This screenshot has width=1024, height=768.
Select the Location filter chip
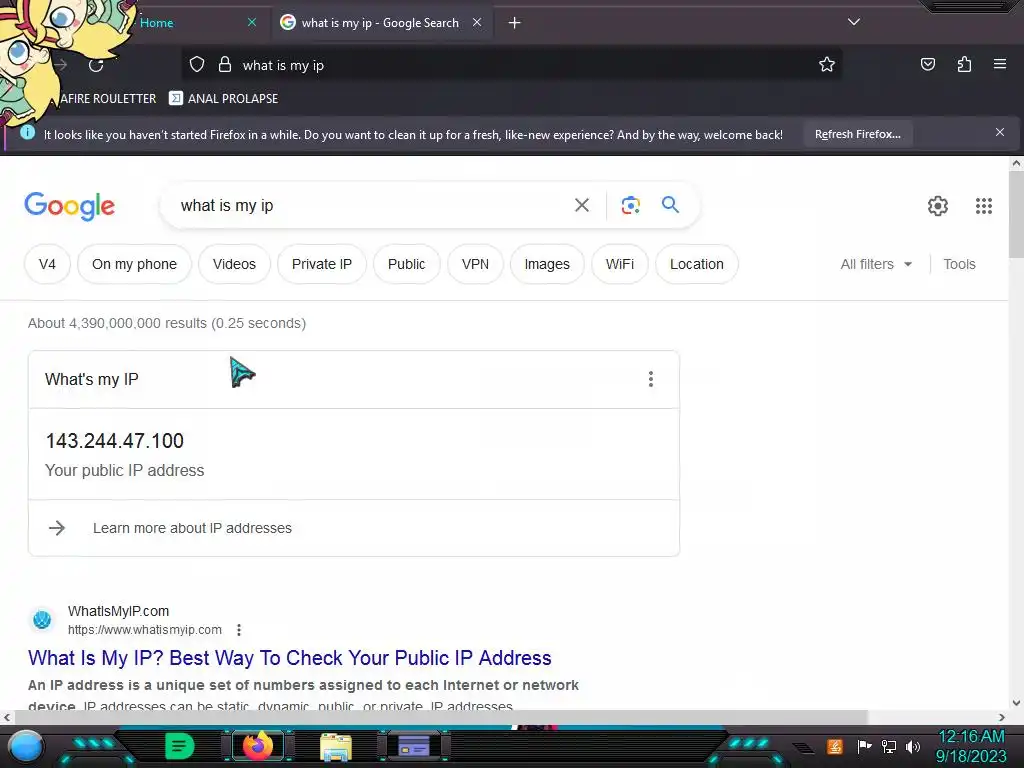(697, 264)
